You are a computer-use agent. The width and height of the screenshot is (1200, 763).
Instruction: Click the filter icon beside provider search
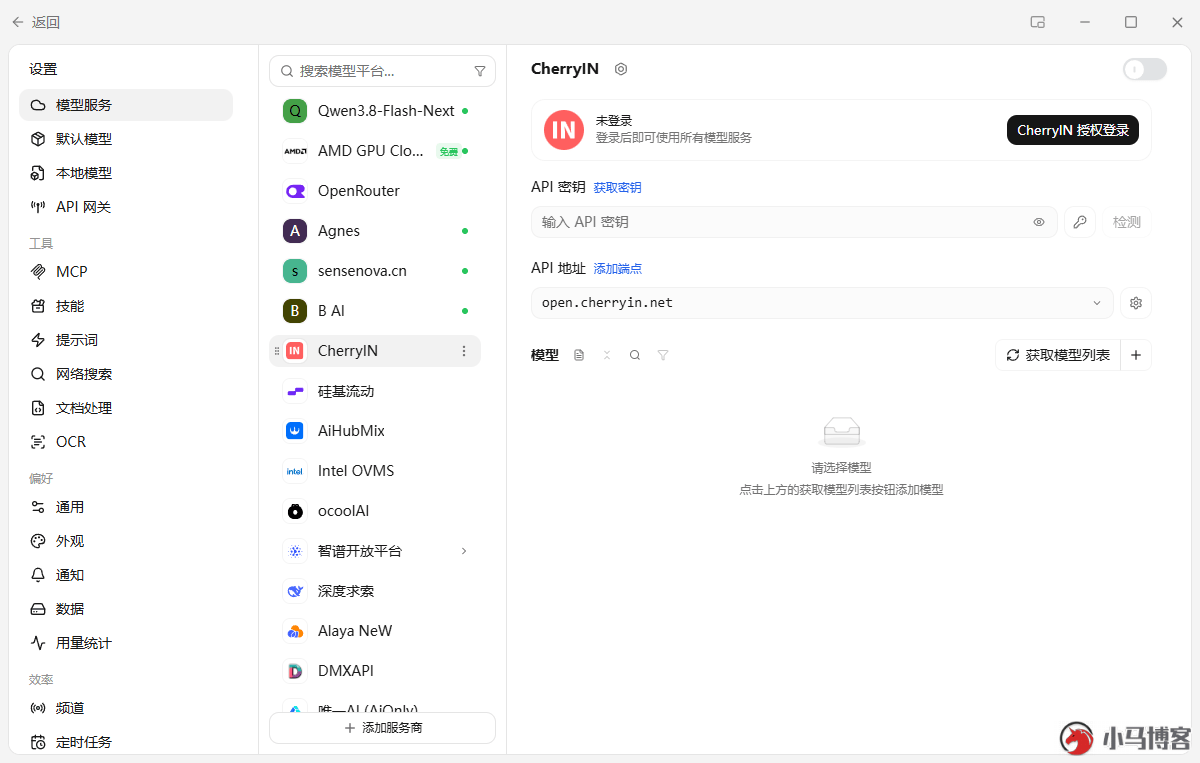pyautogui.click(x=480, y=71)
